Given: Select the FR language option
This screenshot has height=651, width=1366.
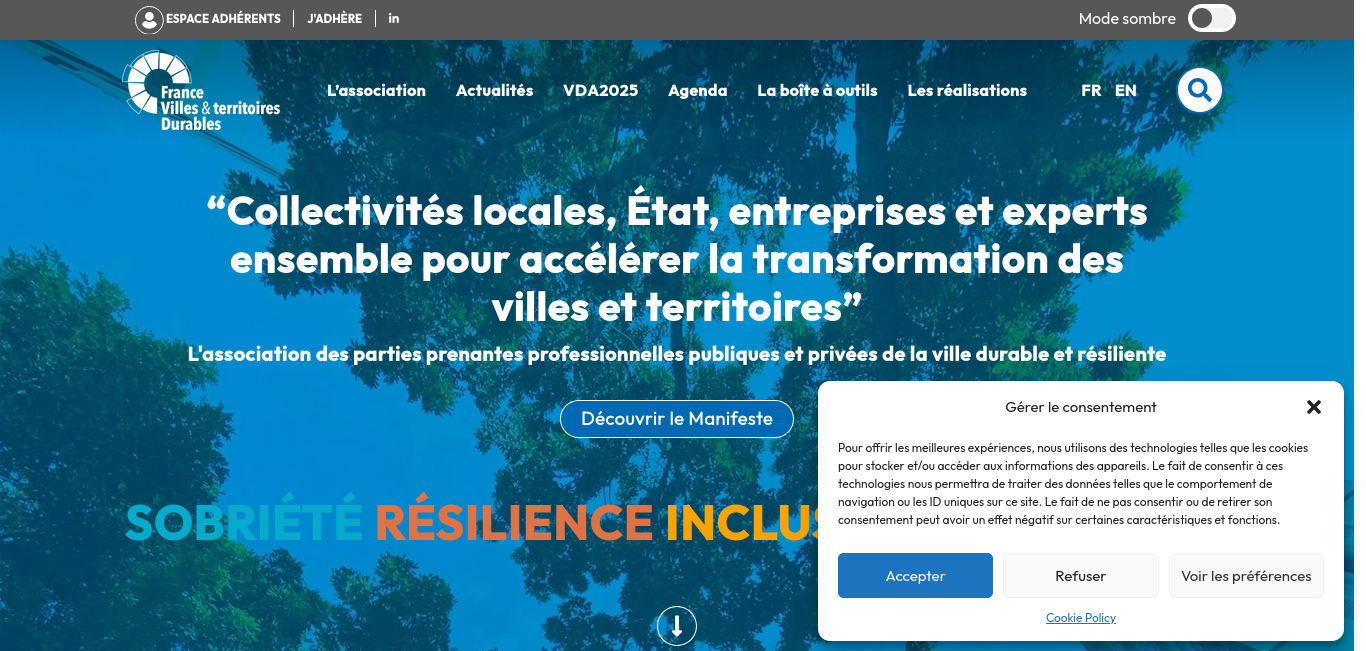Looking at the screenshot, I should click(x=1091, y=90).
